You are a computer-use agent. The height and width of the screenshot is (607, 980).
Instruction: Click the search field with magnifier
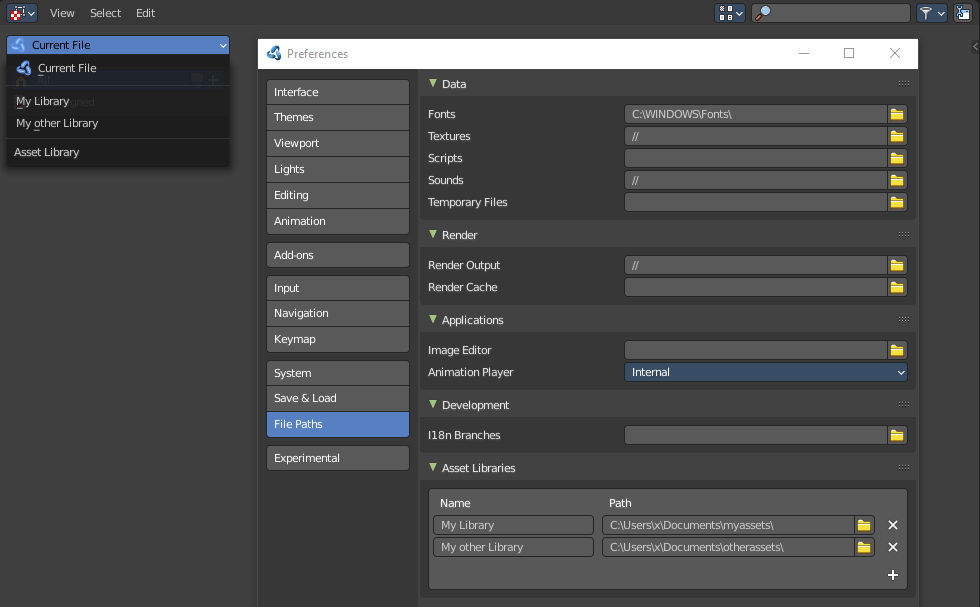coord(831,13)
